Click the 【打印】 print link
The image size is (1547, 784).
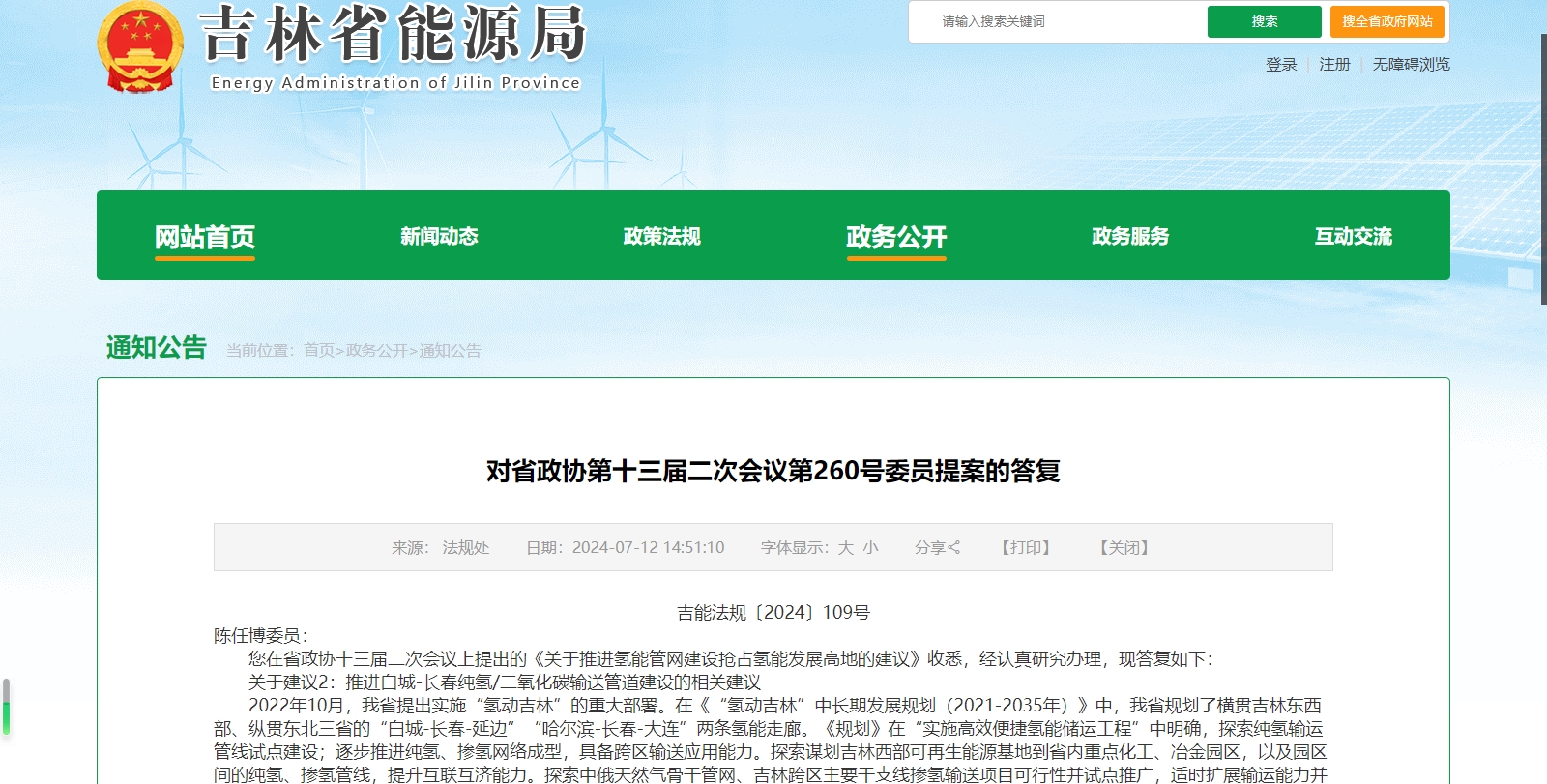click(1026, 547)
